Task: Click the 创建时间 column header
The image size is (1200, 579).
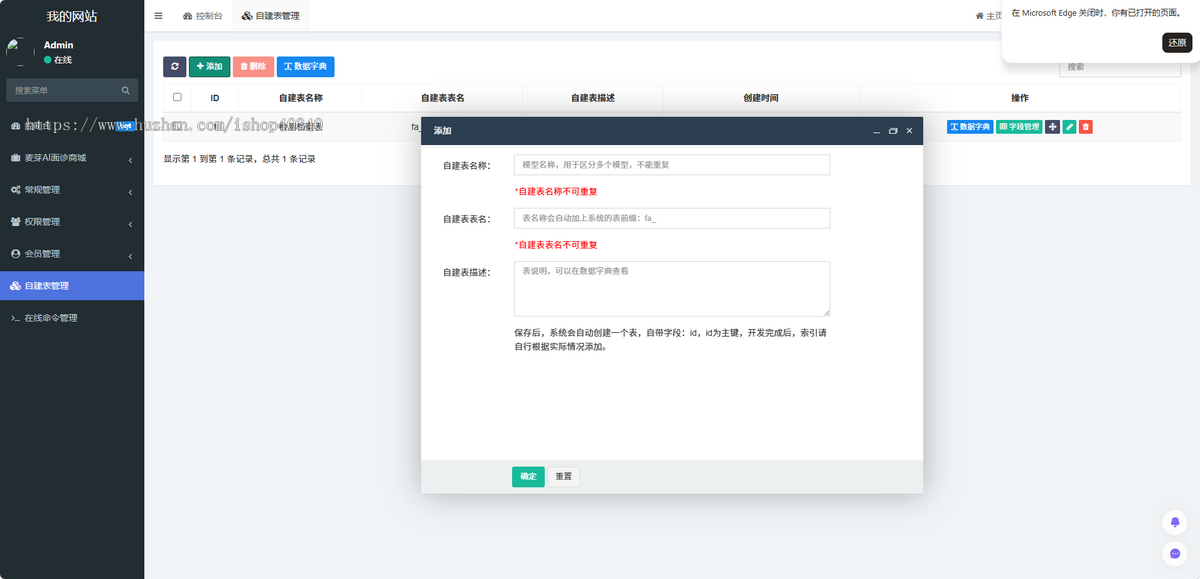Action: point(761,98)
